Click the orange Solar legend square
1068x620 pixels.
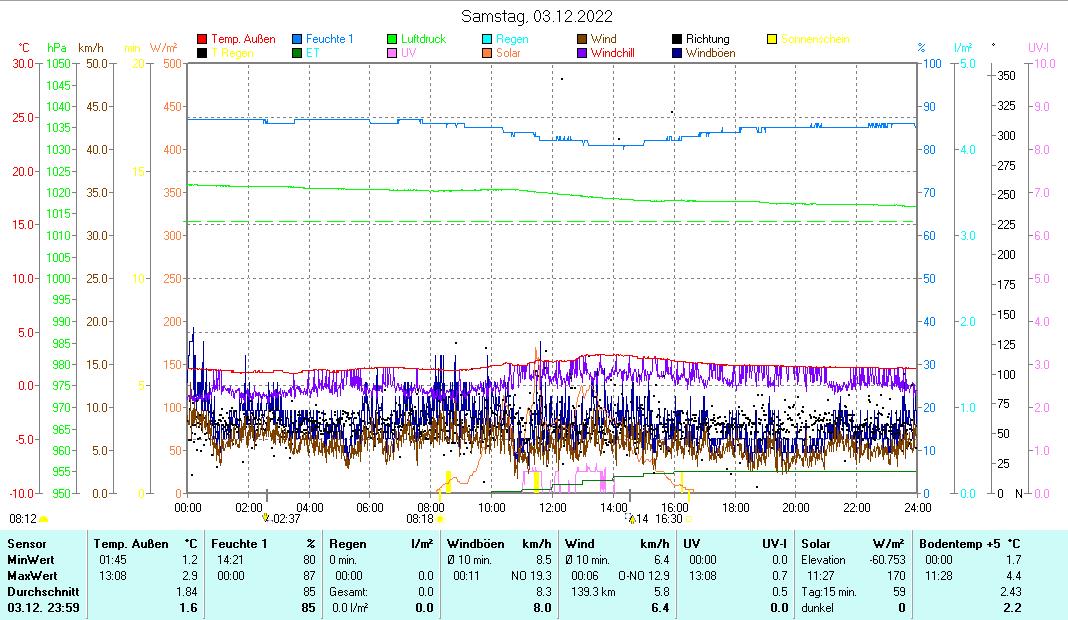point(487,53)
